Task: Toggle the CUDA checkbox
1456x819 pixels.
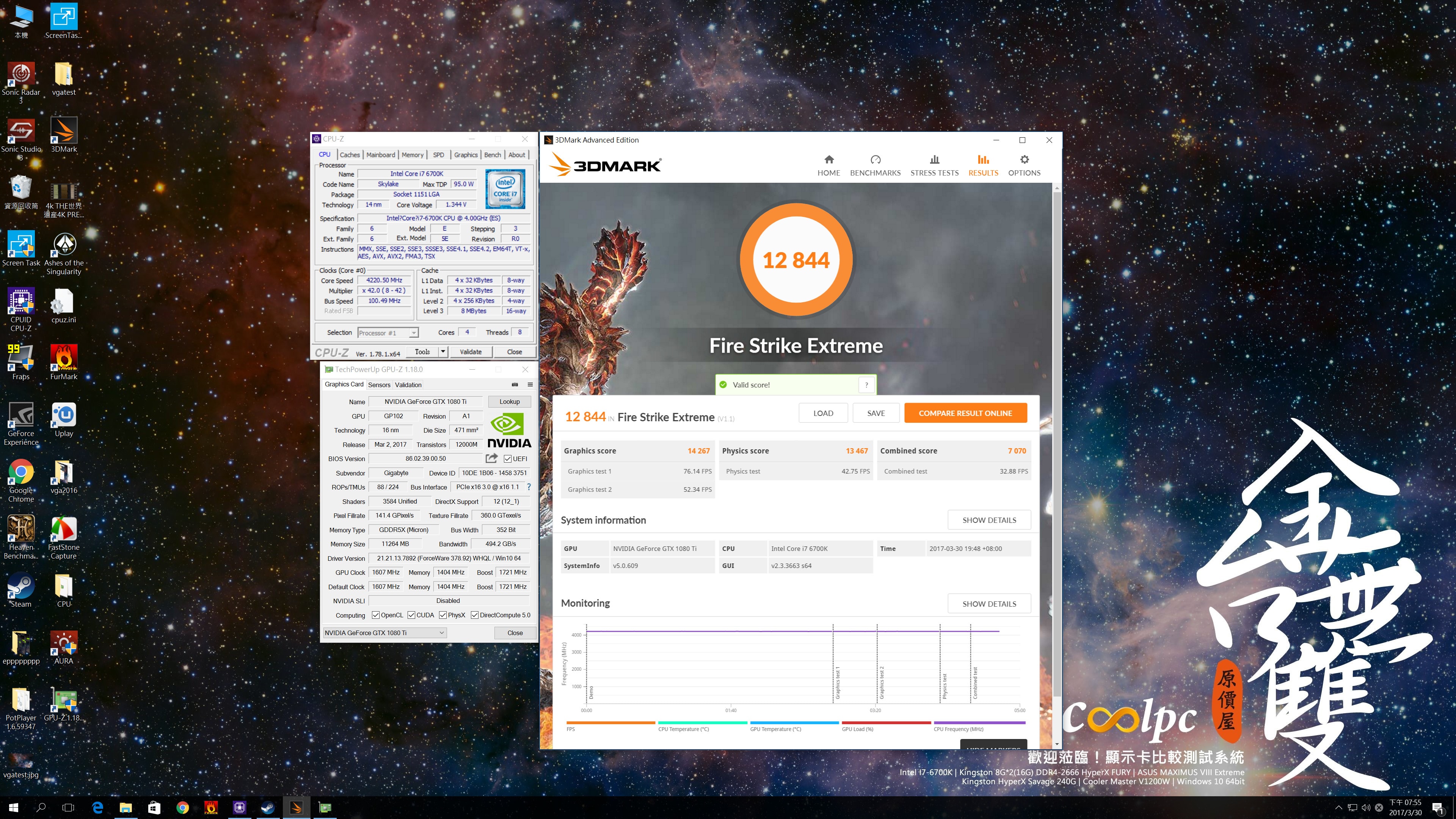Action: pyautogui.click(x=411, y=615)
